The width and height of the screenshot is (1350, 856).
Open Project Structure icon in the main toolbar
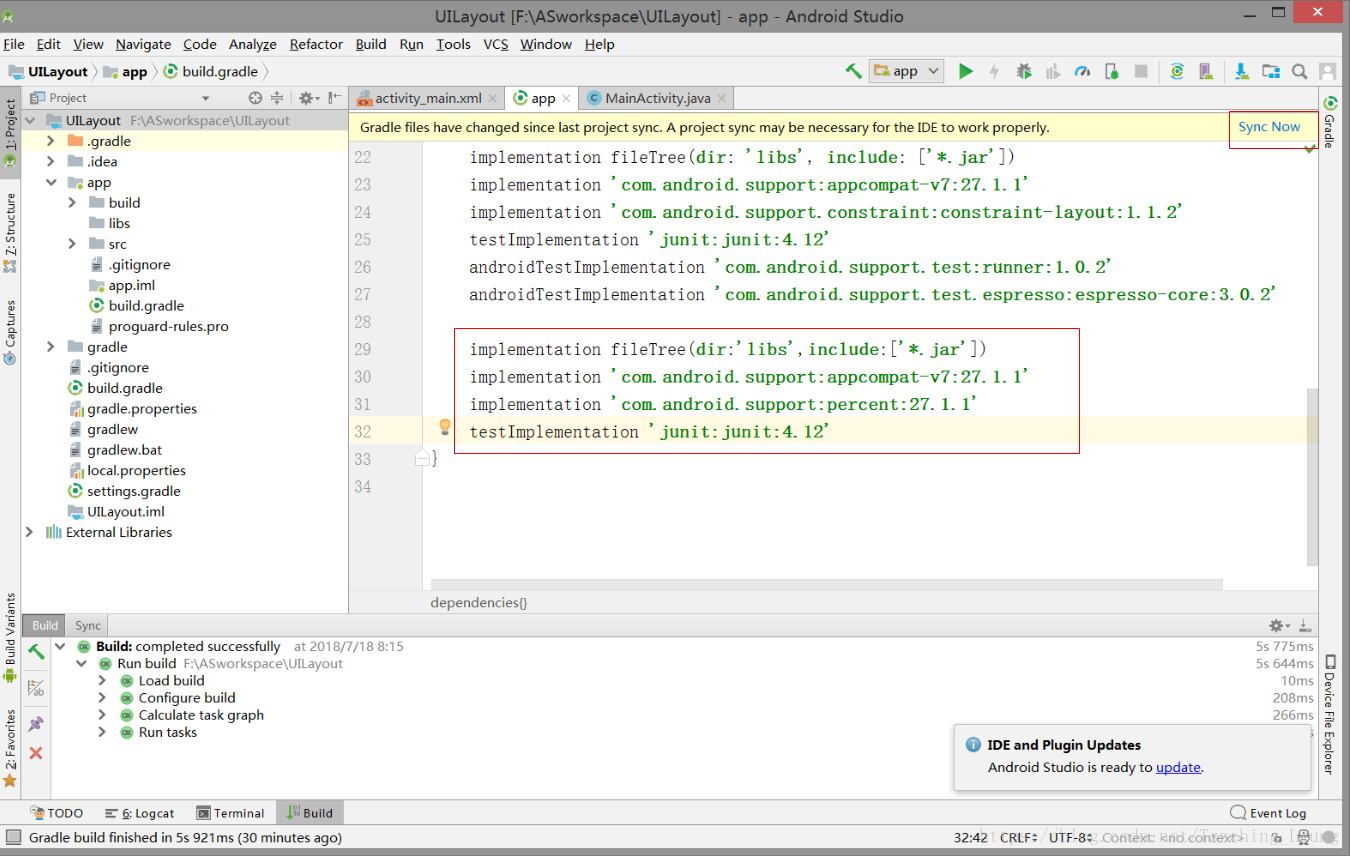point(1271,71)
